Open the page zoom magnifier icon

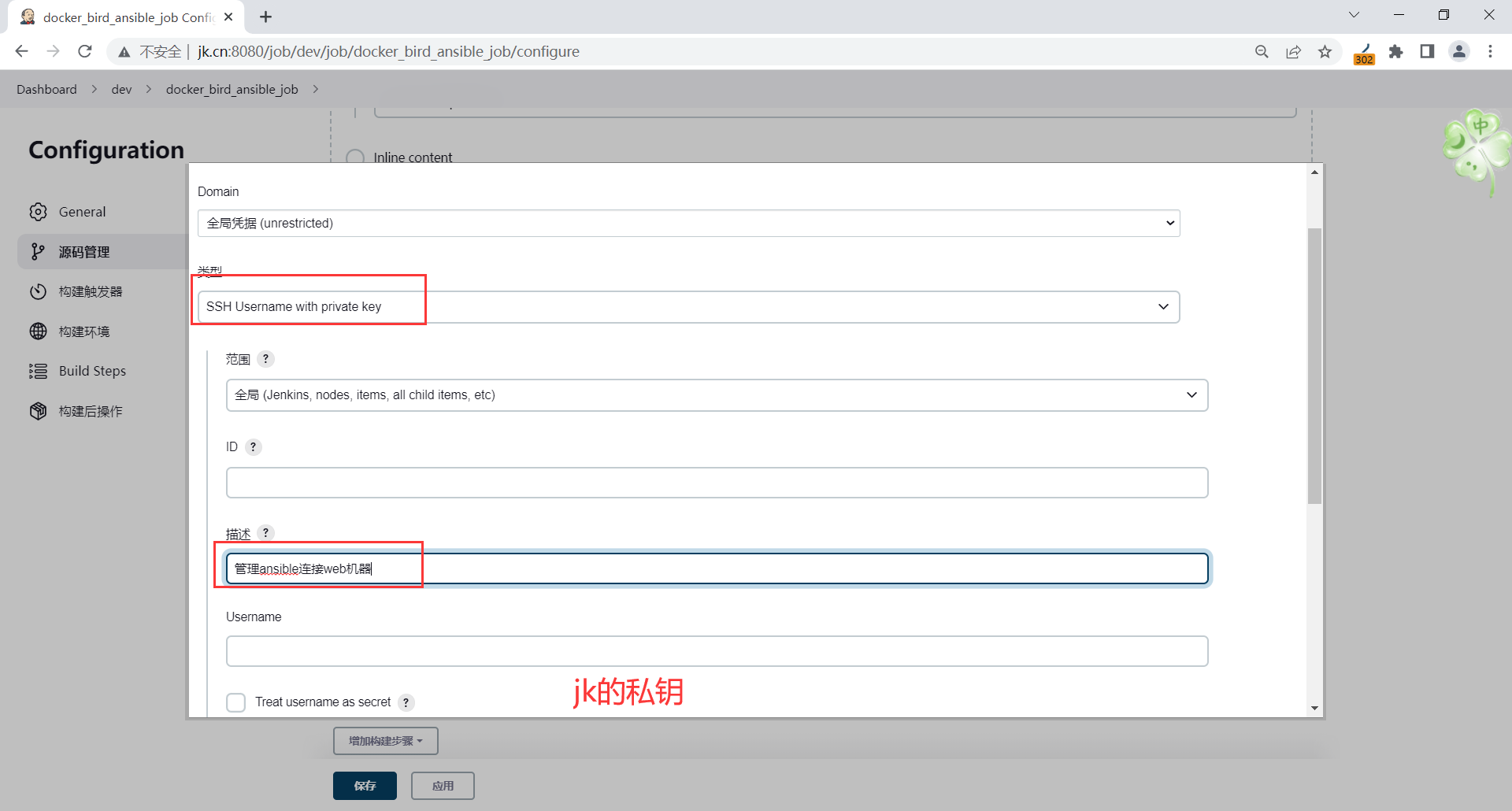tap(1262, 51)
